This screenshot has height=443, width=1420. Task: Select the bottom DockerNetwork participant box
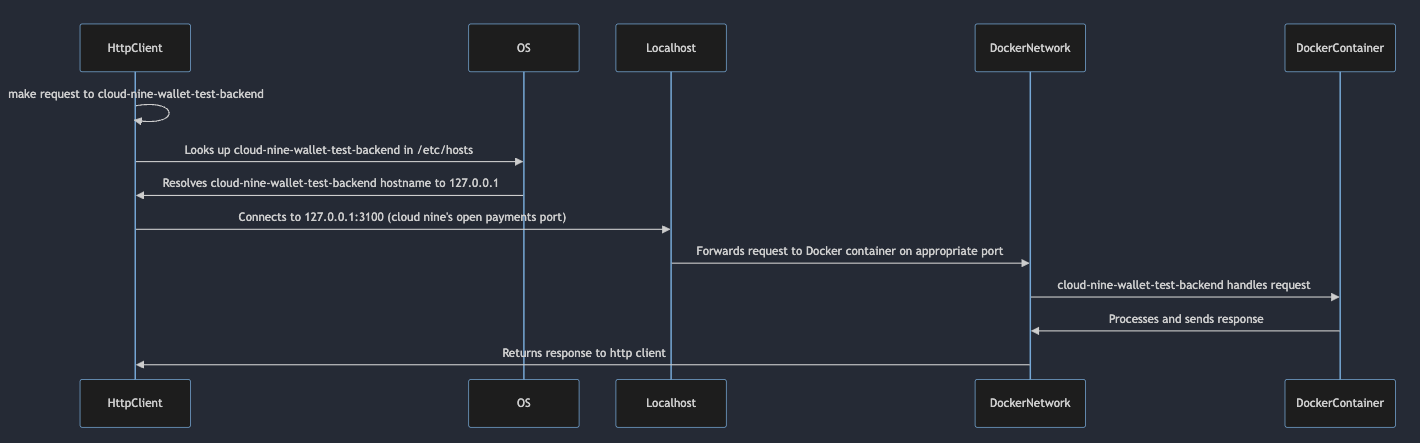[x=1029, y=403]
